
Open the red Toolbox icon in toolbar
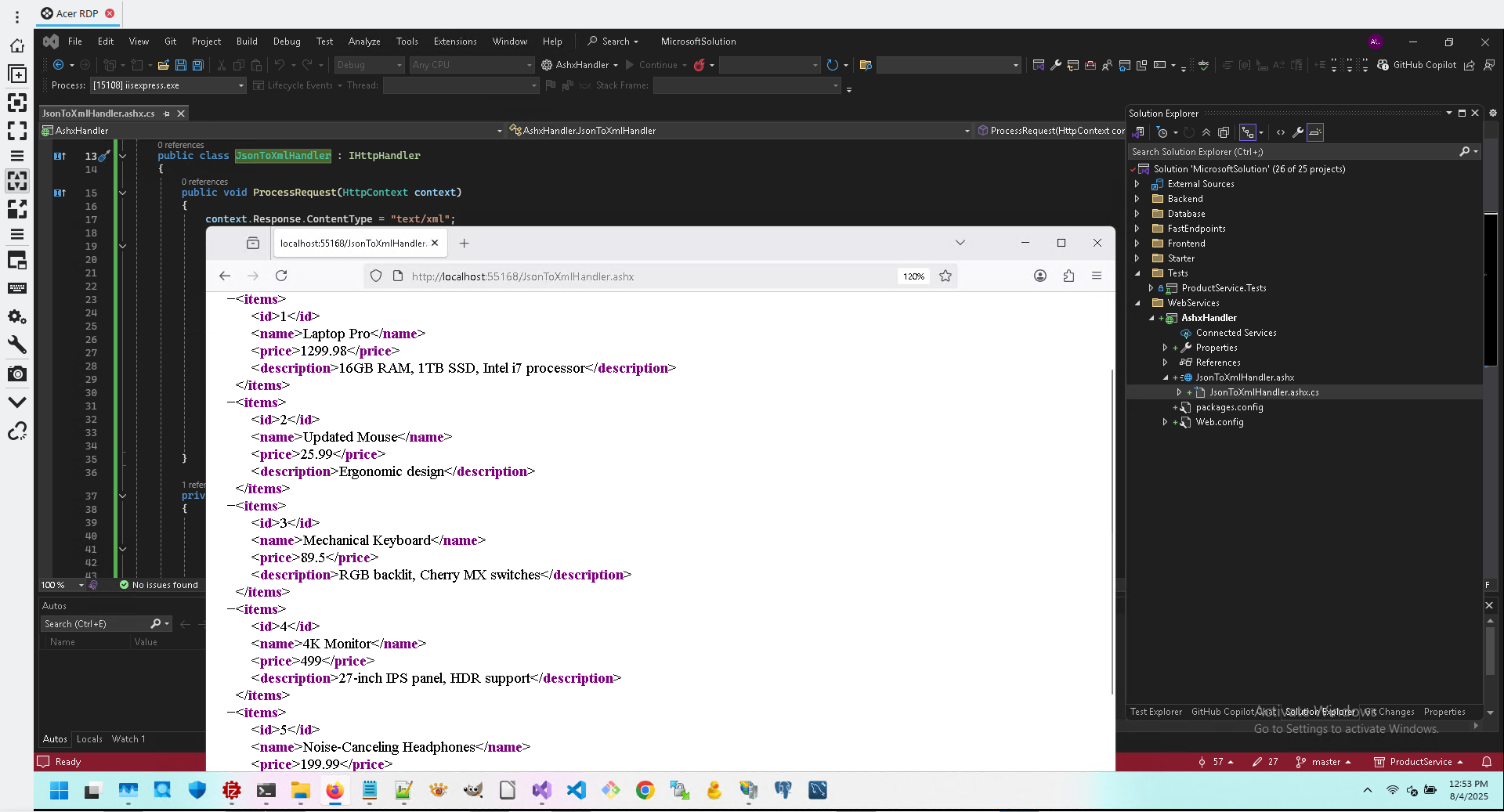click(x=1090, y=65)
